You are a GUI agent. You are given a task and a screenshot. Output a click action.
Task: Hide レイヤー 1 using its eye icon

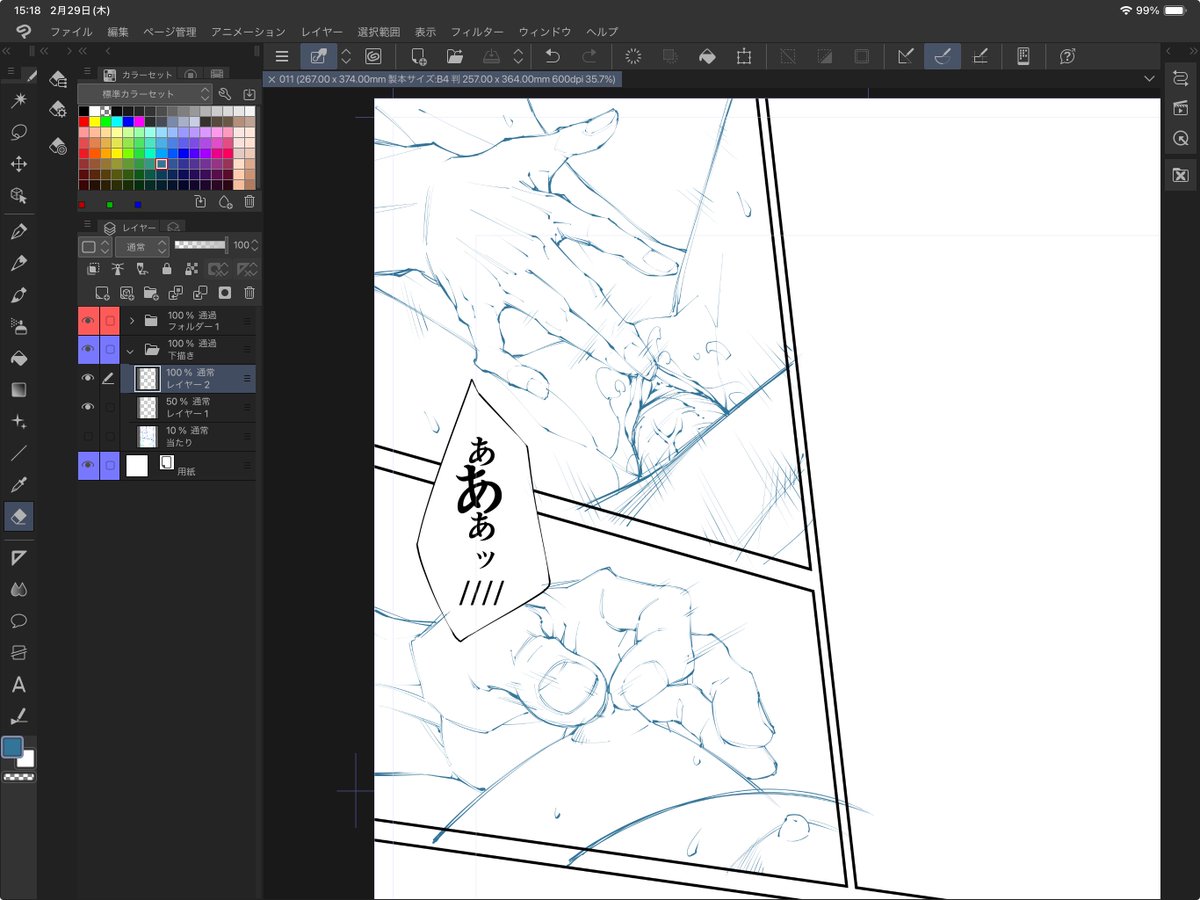pyautogui.click(x=88, y=407)
